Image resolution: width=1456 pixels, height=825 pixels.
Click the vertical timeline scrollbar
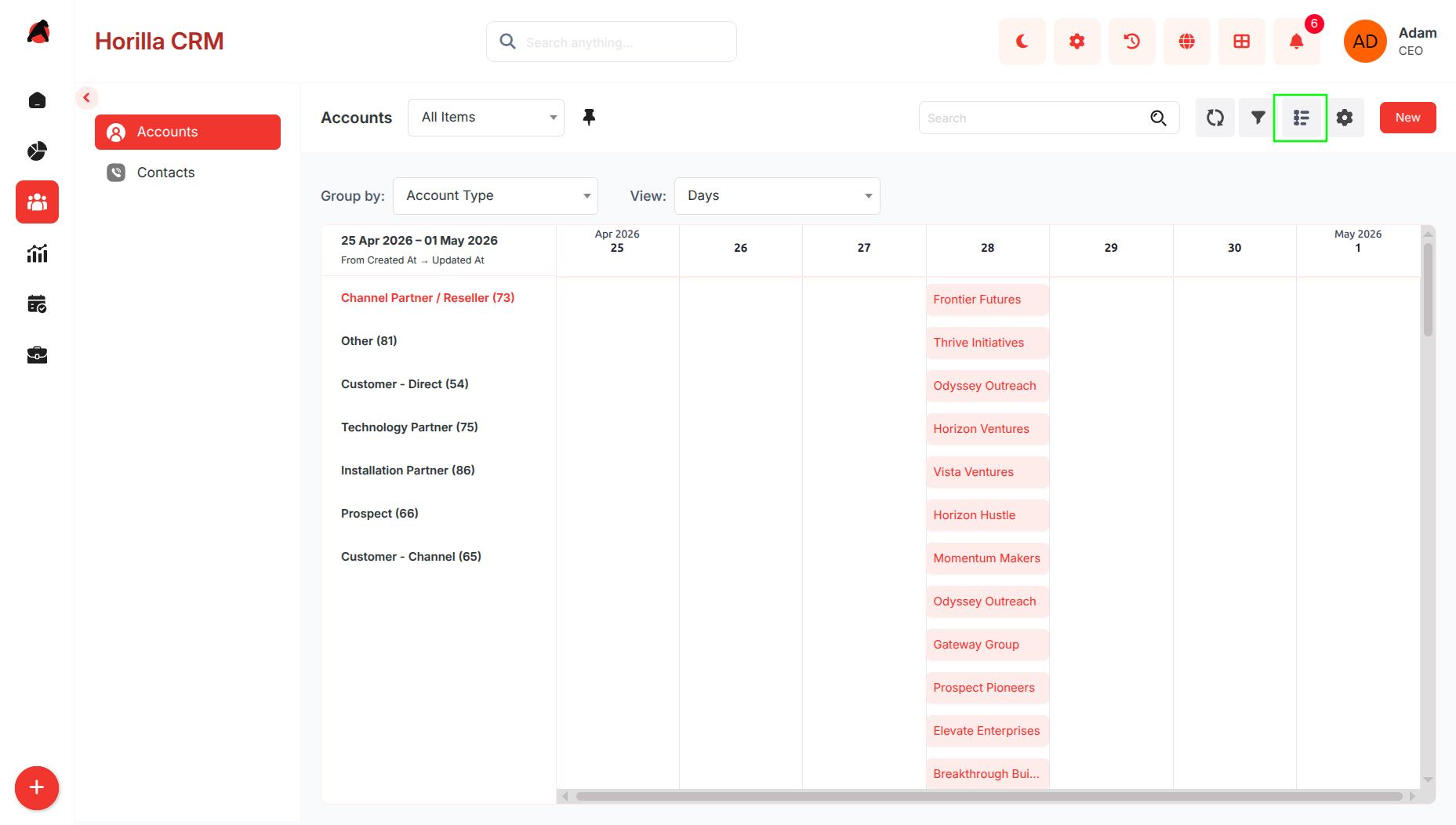pyautogui.click(x=1428, y=290)
